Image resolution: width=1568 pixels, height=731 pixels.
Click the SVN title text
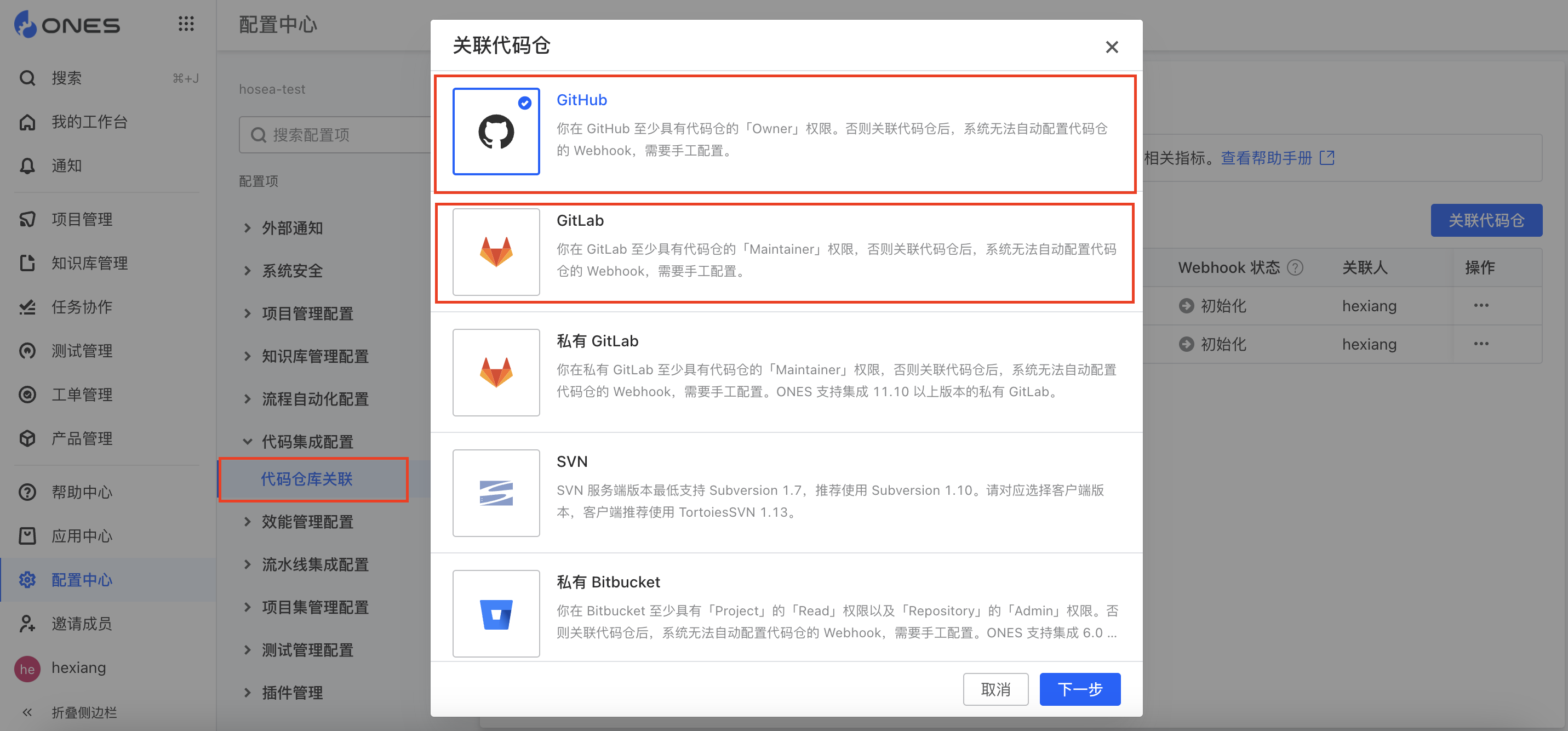tap(572, 461)
